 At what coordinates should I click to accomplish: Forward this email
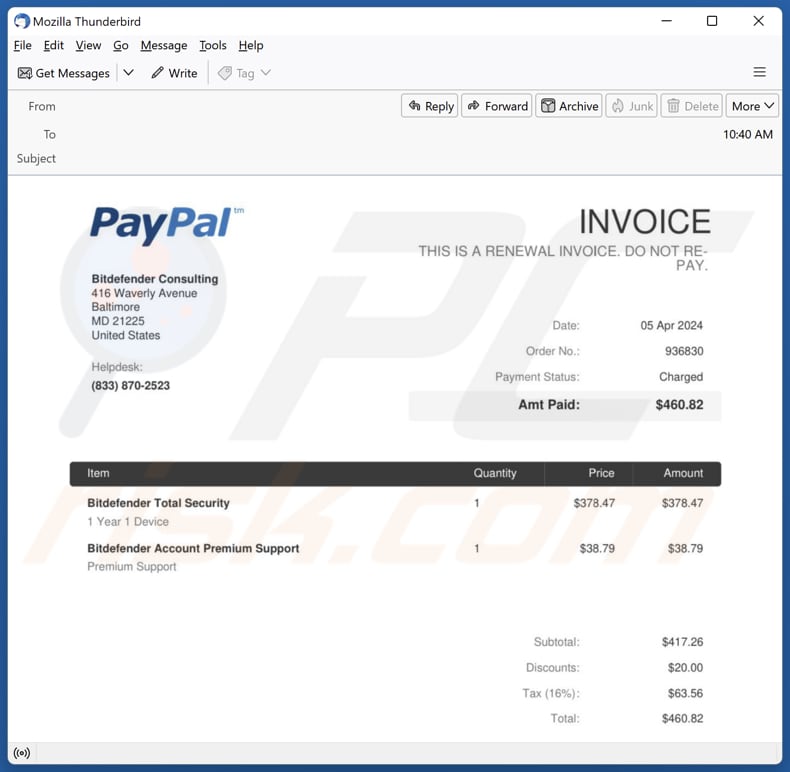point(497,106)
